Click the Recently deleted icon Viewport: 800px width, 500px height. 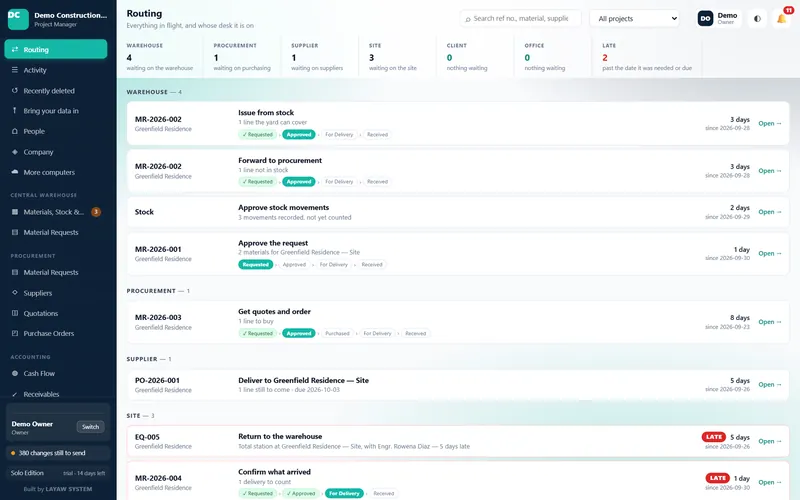click(x=15, y=90)
